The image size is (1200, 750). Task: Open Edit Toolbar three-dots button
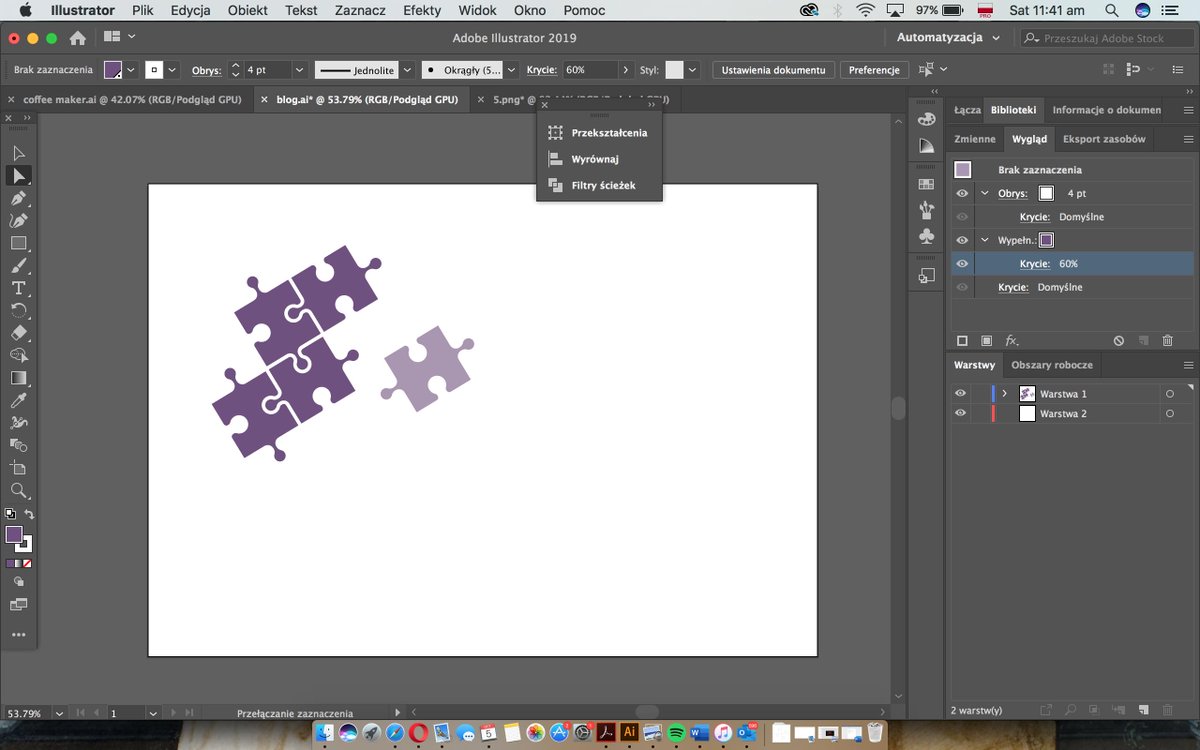(18, 635)
